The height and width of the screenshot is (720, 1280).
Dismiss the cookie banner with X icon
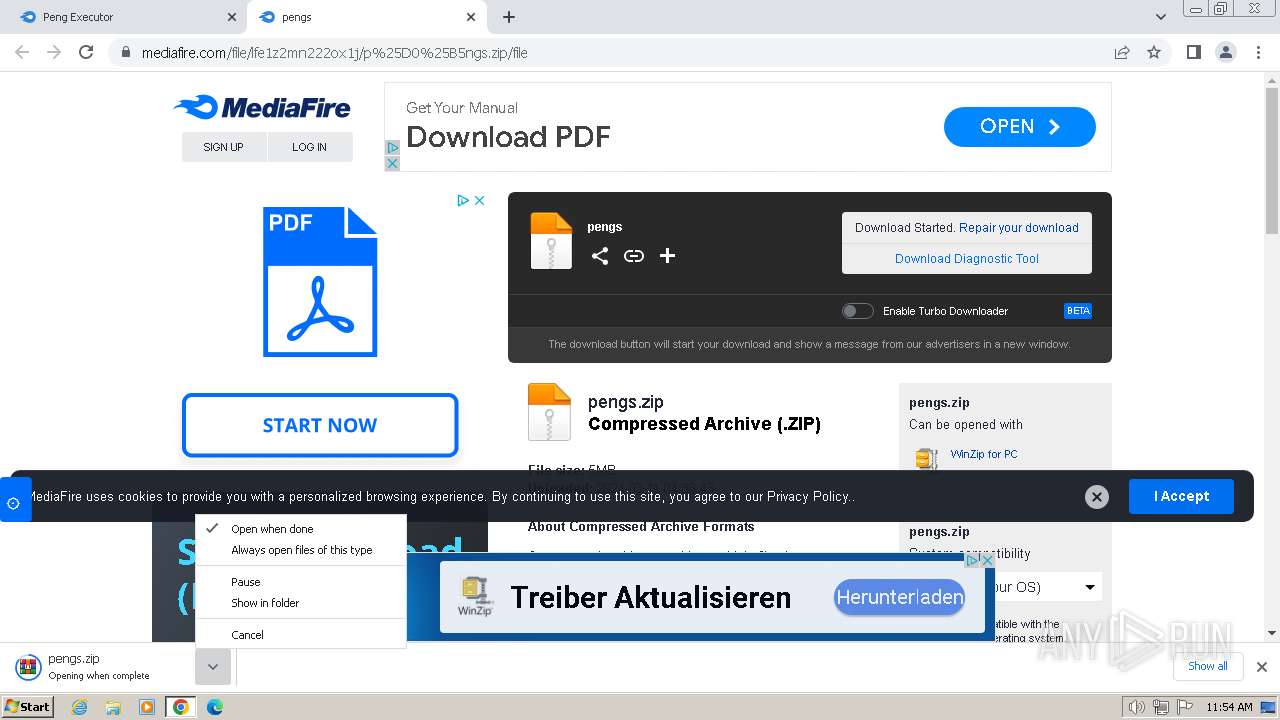coord(1097,497)
